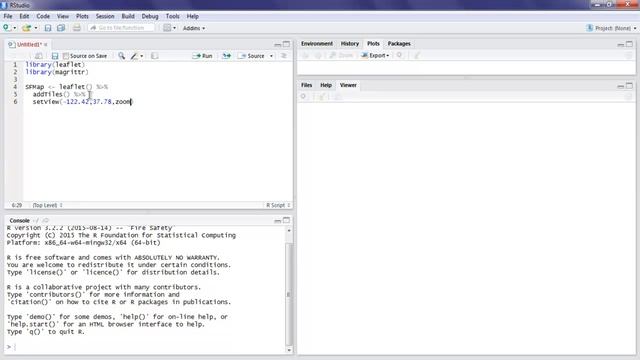The image size is (640, 360).
Task: Focus the Go to file/function field
Action: click(x=121, y=28)
